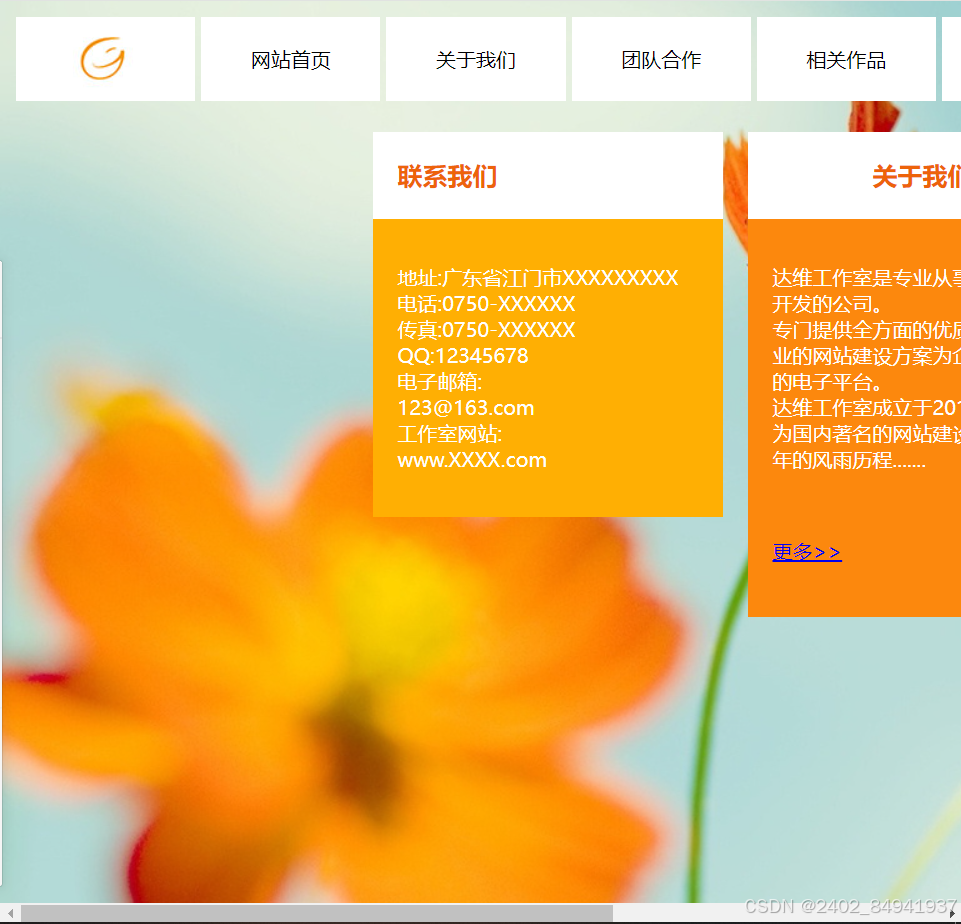
Task: Click the email address 123@163.com
Action: [x=464, y=408]
